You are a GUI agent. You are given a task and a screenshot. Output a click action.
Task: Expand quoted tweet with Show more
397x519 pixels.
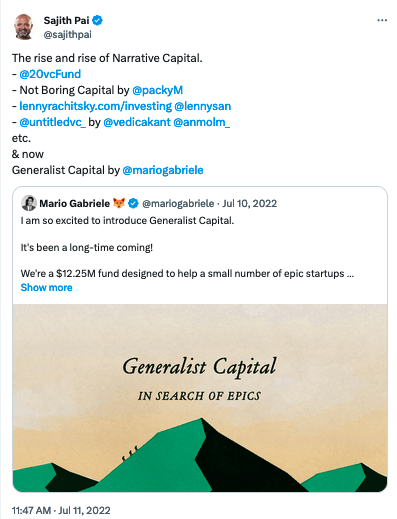click(46, 287)
